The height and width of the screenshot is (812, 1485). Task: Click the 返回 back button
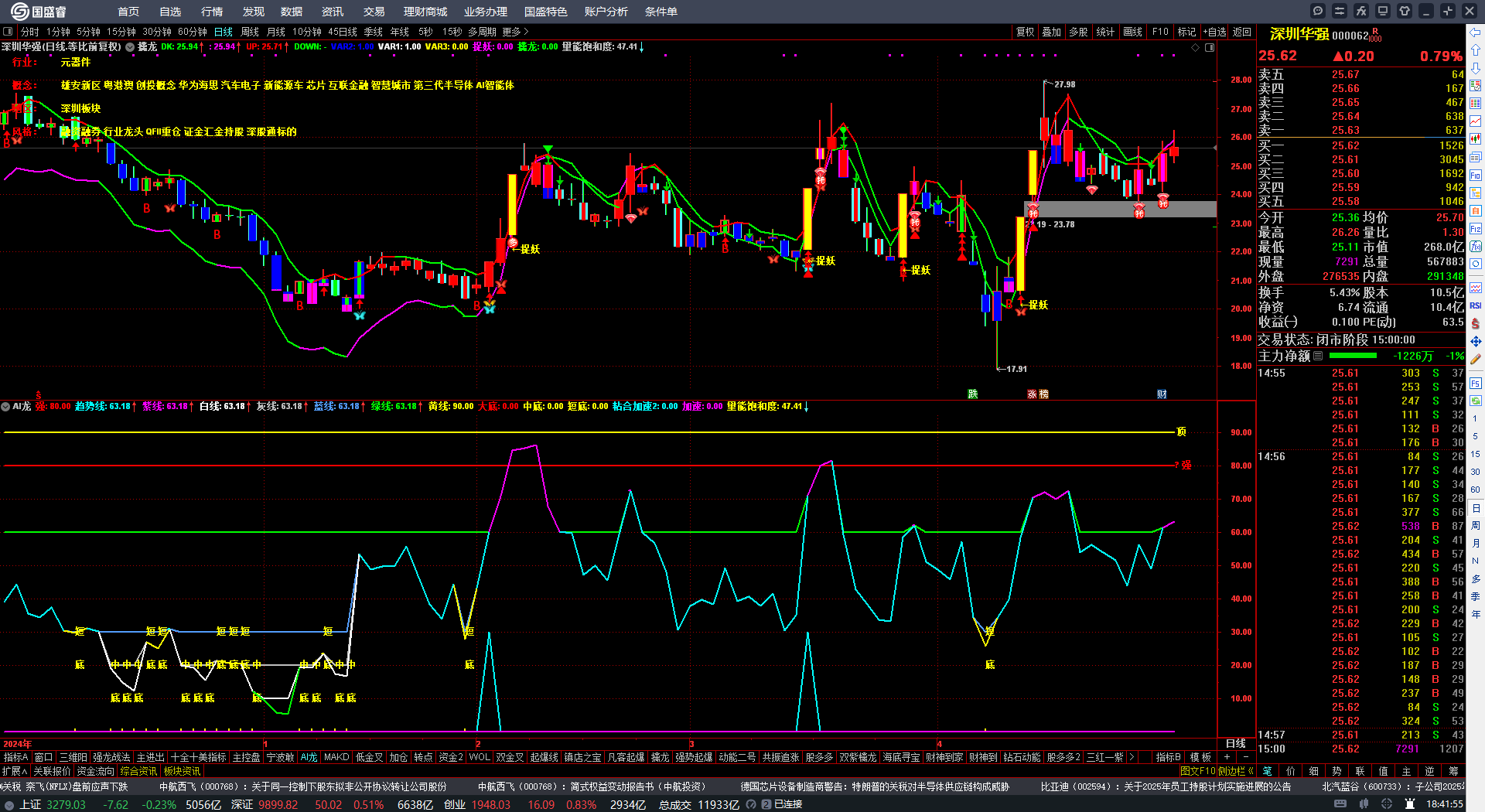1242,32
